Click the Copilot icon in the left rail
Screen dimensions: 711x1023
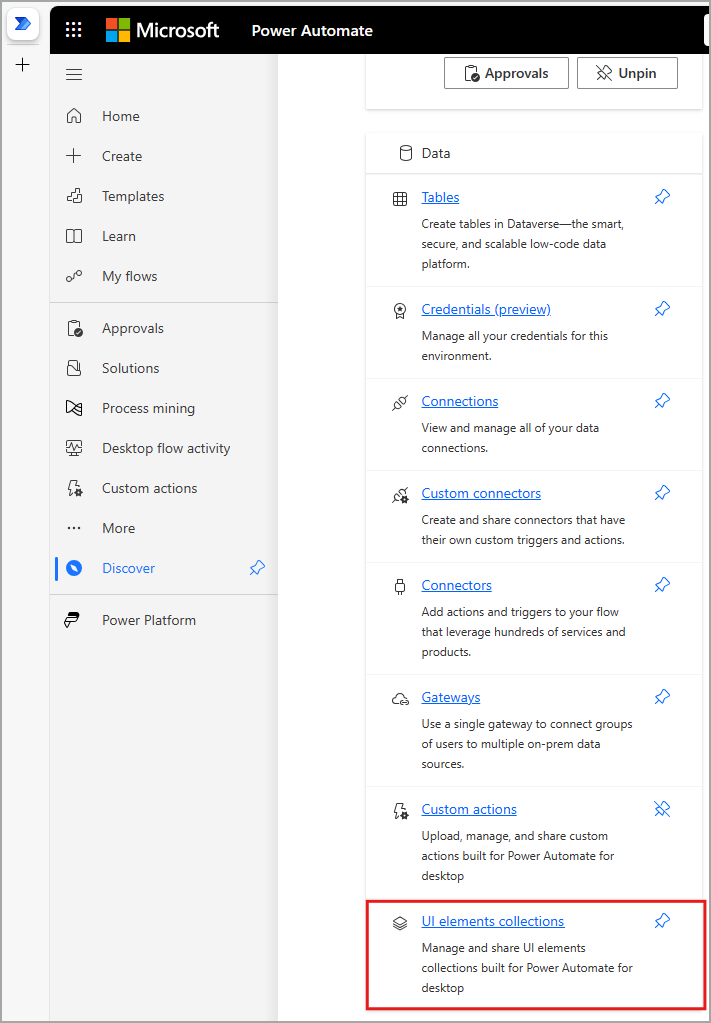[23, 24]
